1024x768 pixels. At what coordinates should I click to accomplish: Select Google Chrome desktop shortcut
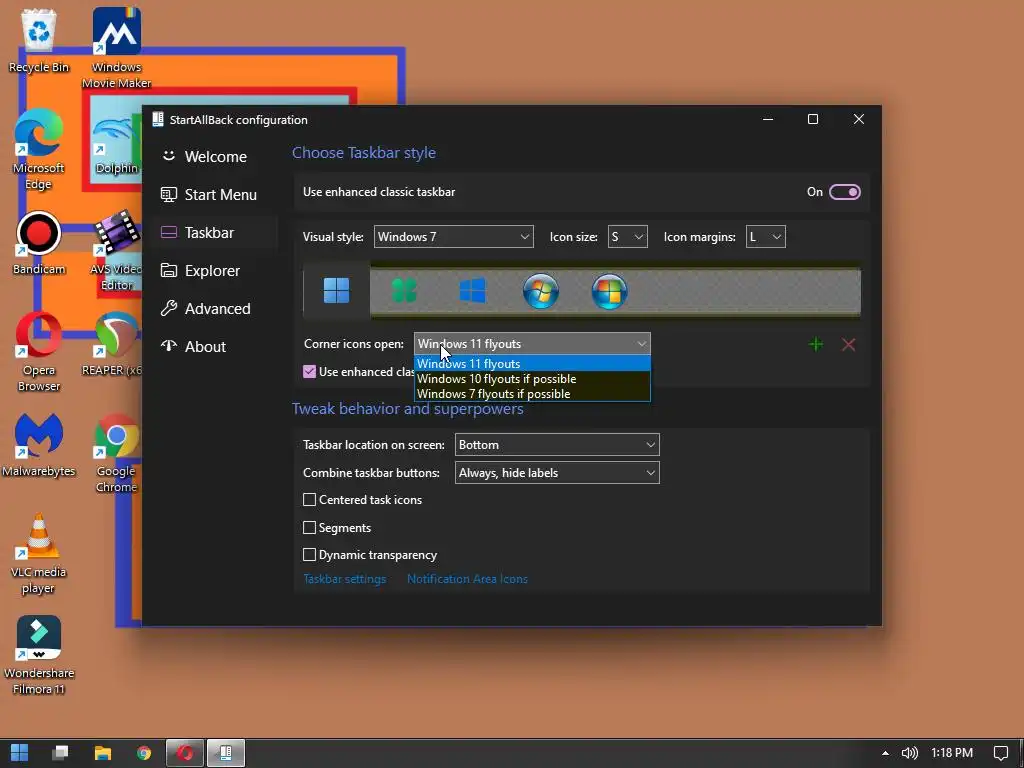[116, 453]
